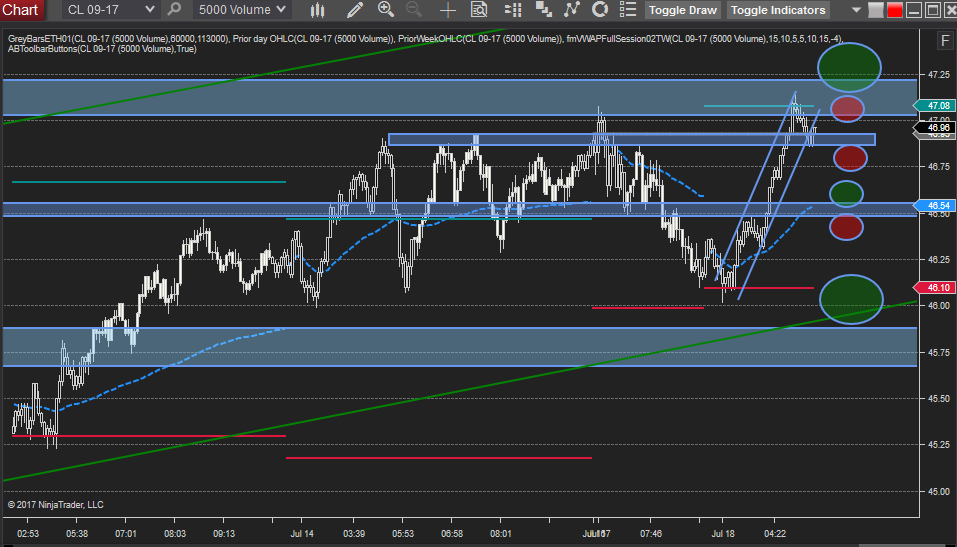Click the Chart tab title
This screenshot has height=547, width=957.
point(20,10)
